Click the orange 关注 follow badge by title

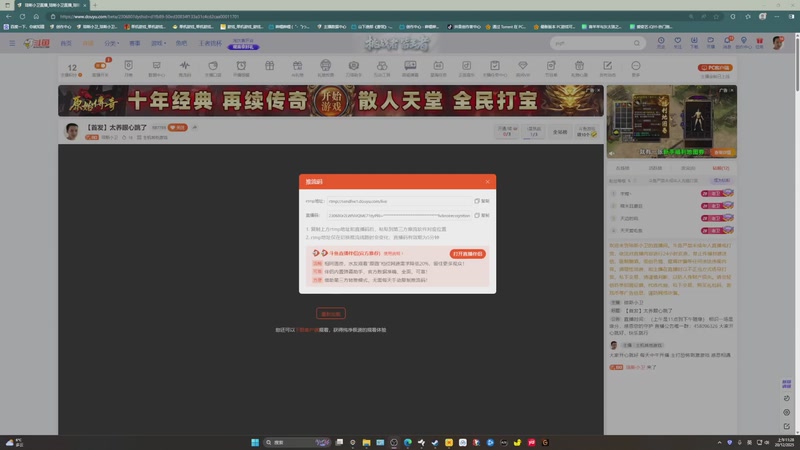tap(178, 128)
